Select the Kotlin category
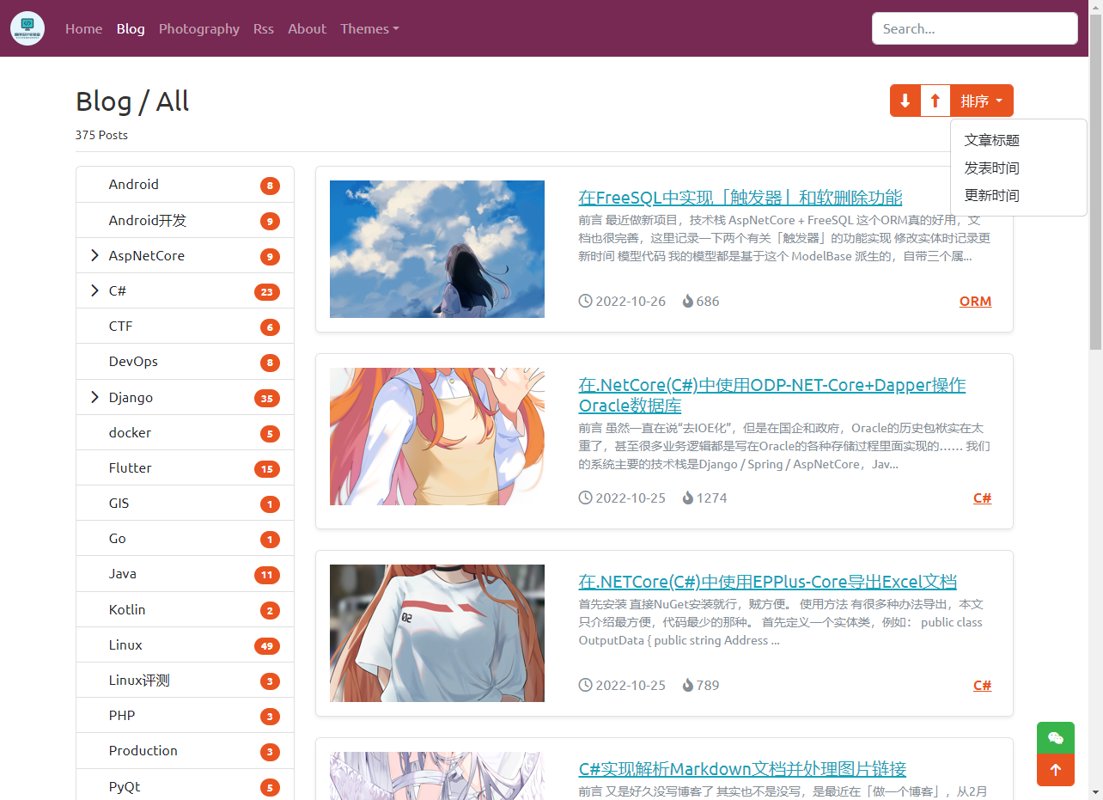This screenshot has height=800, width=1103. (185, 609)
